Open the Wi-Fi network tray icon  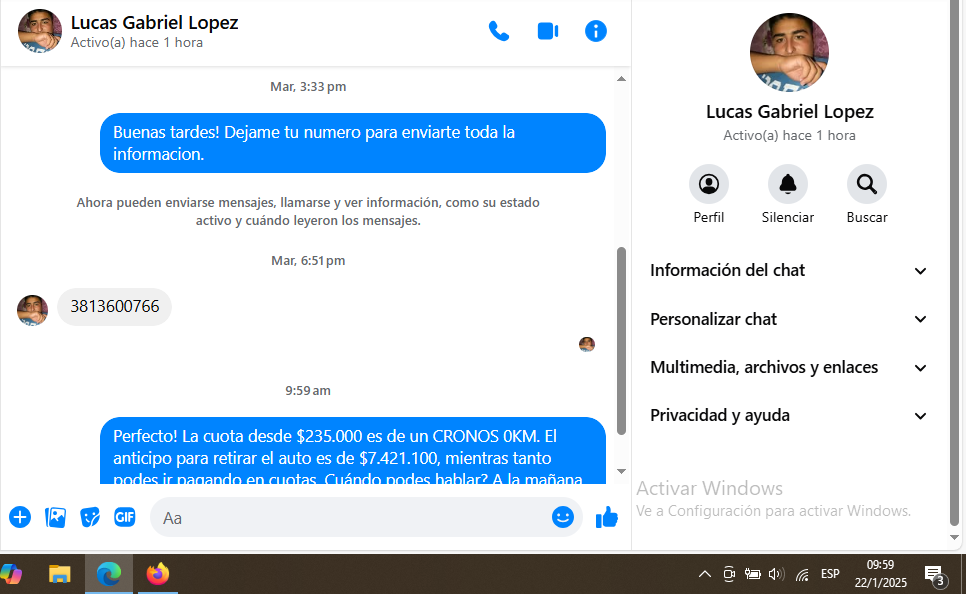tap(802, 575)
